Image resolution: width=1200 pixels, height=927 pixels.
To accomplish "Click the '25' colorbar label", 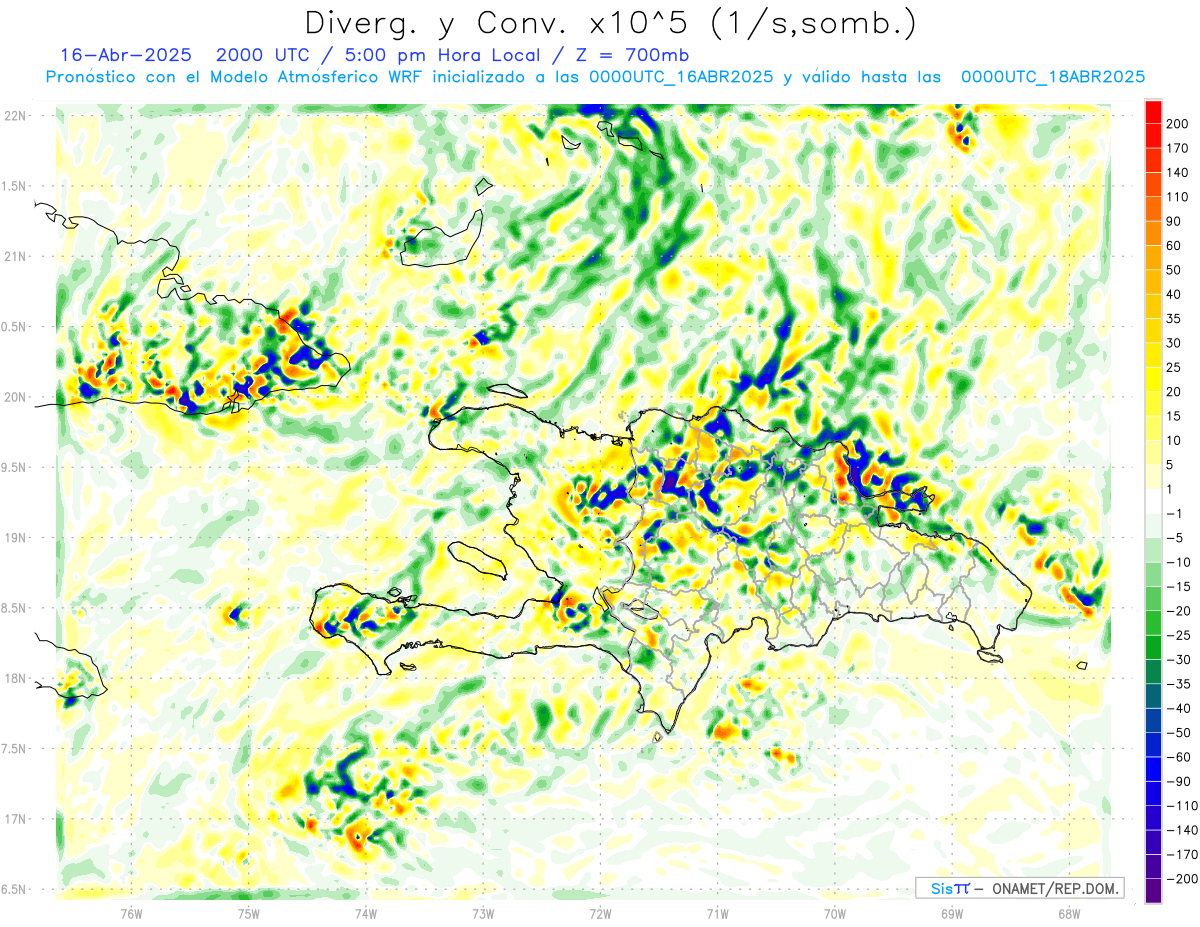I will [x=1175, y=368].
